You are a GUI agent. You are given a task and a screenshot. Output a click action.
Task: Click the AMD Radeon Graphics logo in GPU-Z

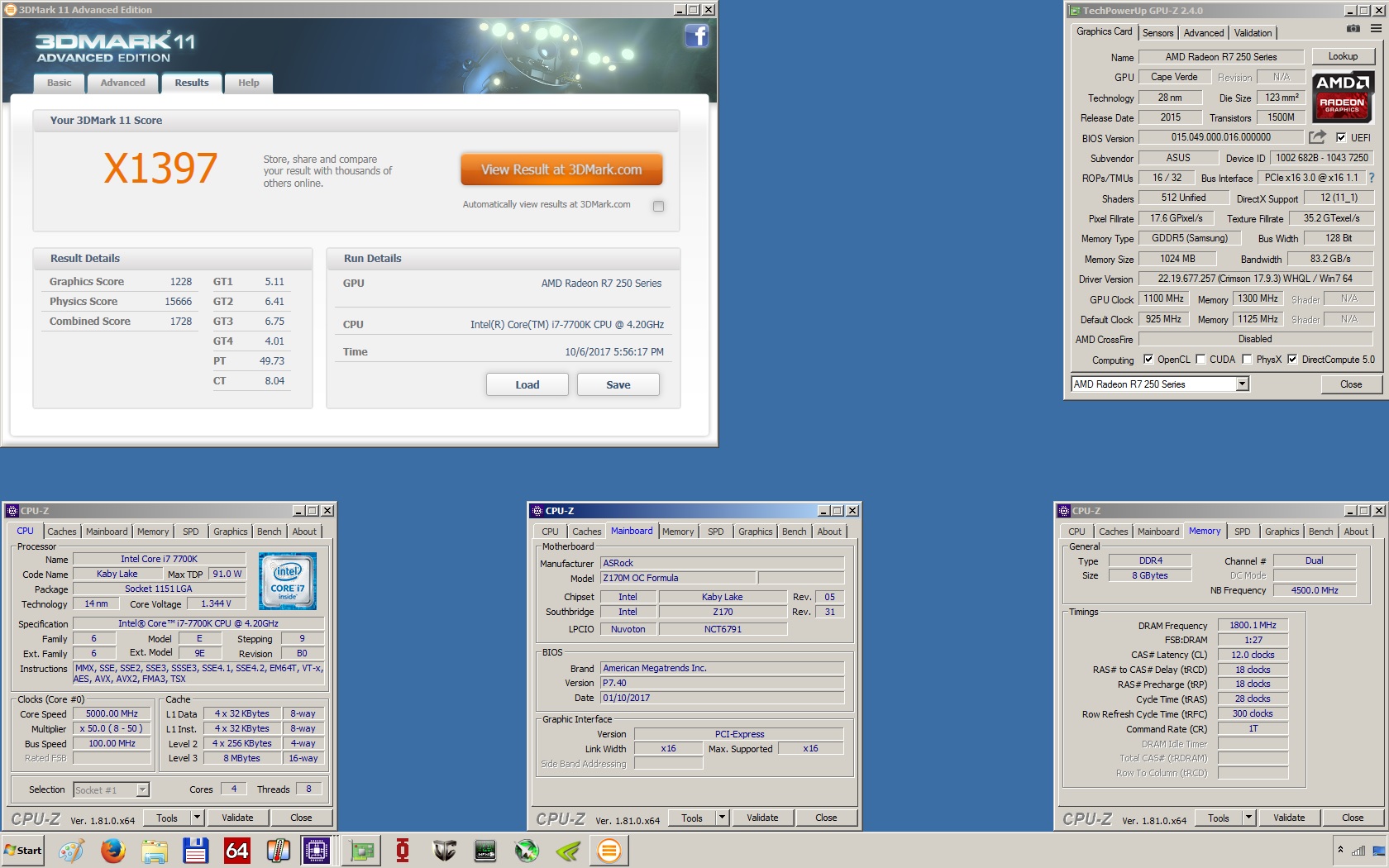point(1343,97)
